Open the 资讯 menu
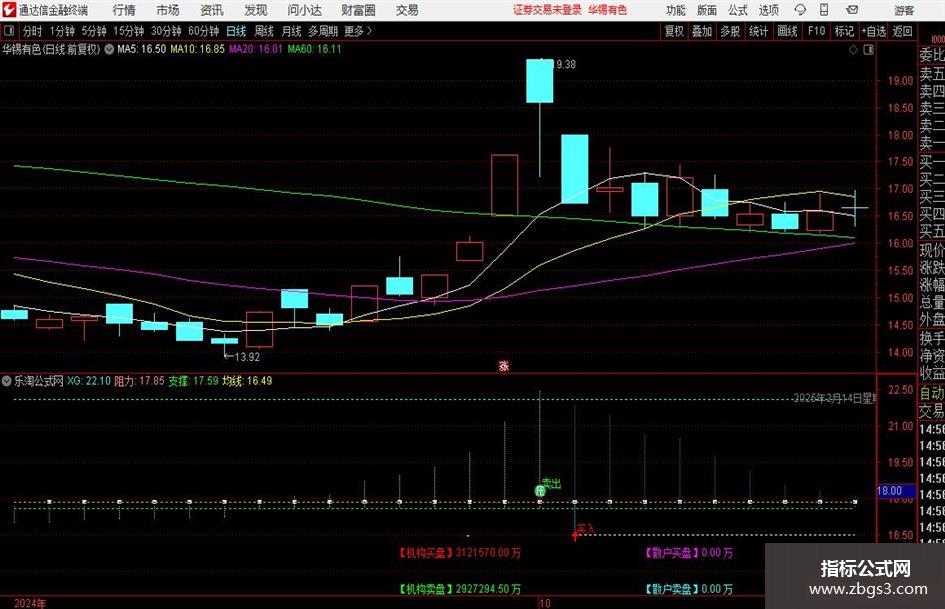This screenshot has height=609, width=945. tap(212, 10)
